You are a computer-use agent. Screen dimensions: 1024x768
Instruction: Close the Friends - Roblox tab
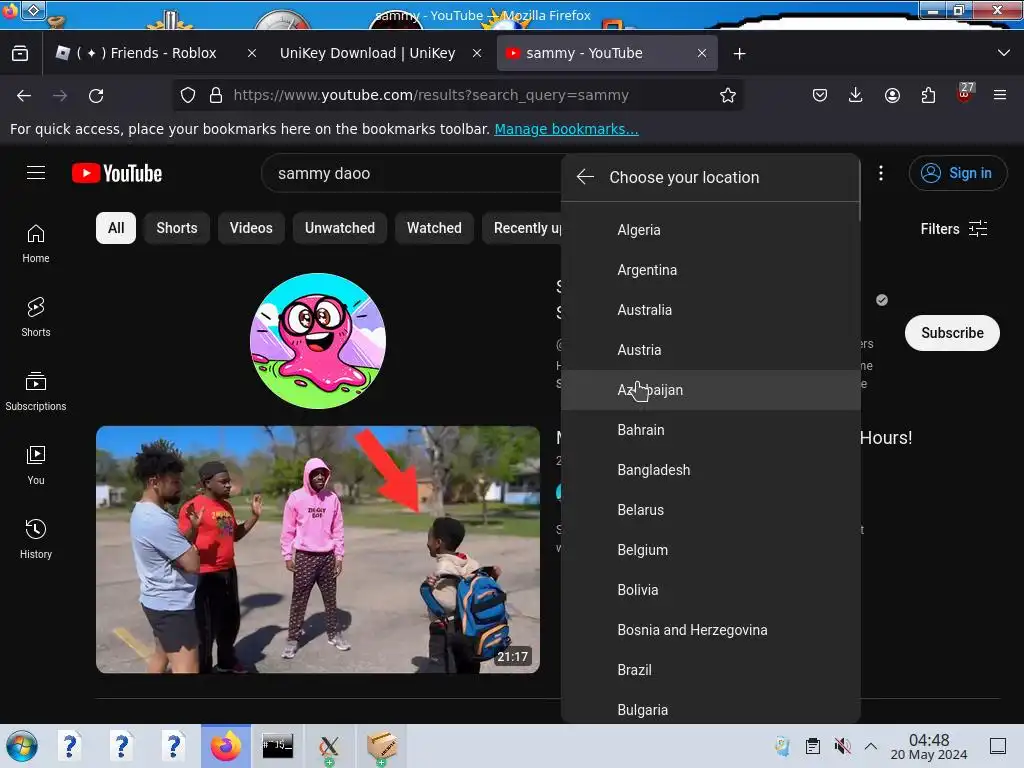coord(252,54)
